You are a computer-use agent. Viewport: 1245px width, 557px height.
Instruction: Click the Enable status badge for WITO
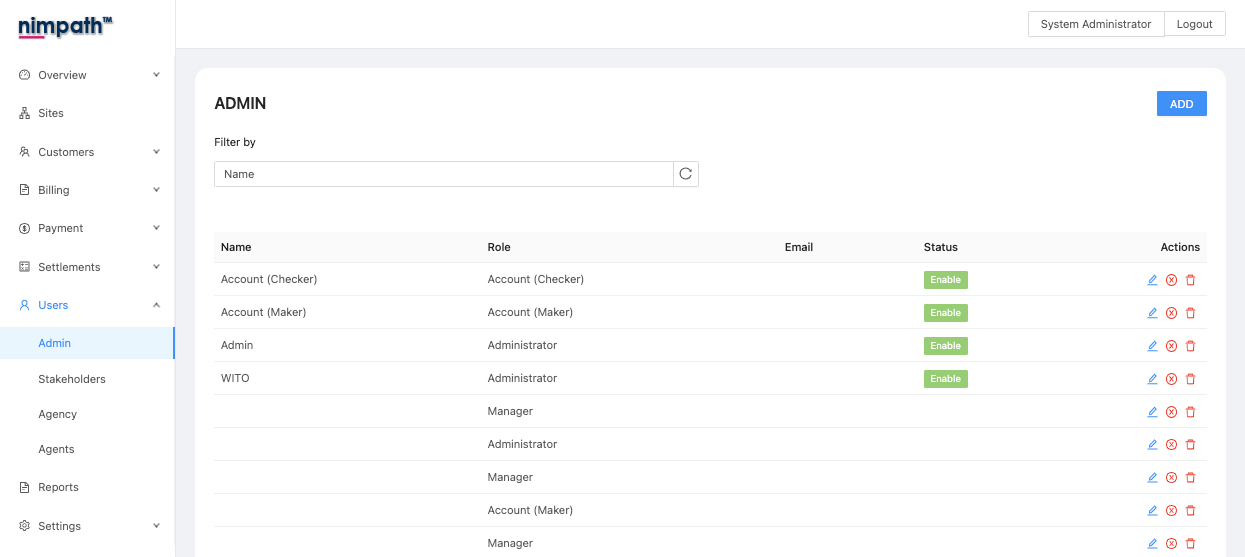tap(945, 379)
